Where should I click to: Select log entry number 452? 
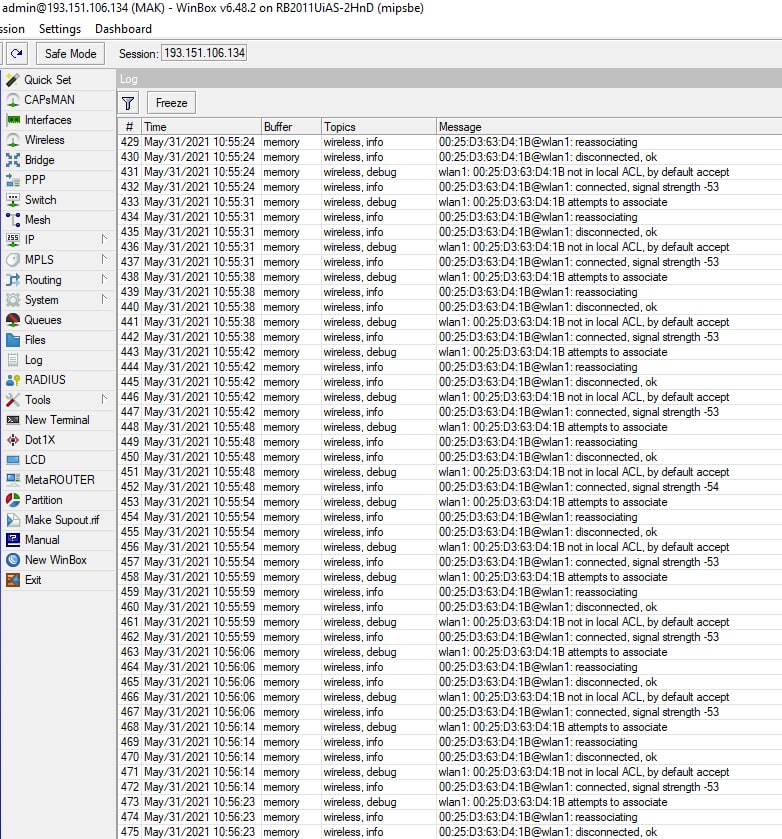coord(450,487)
